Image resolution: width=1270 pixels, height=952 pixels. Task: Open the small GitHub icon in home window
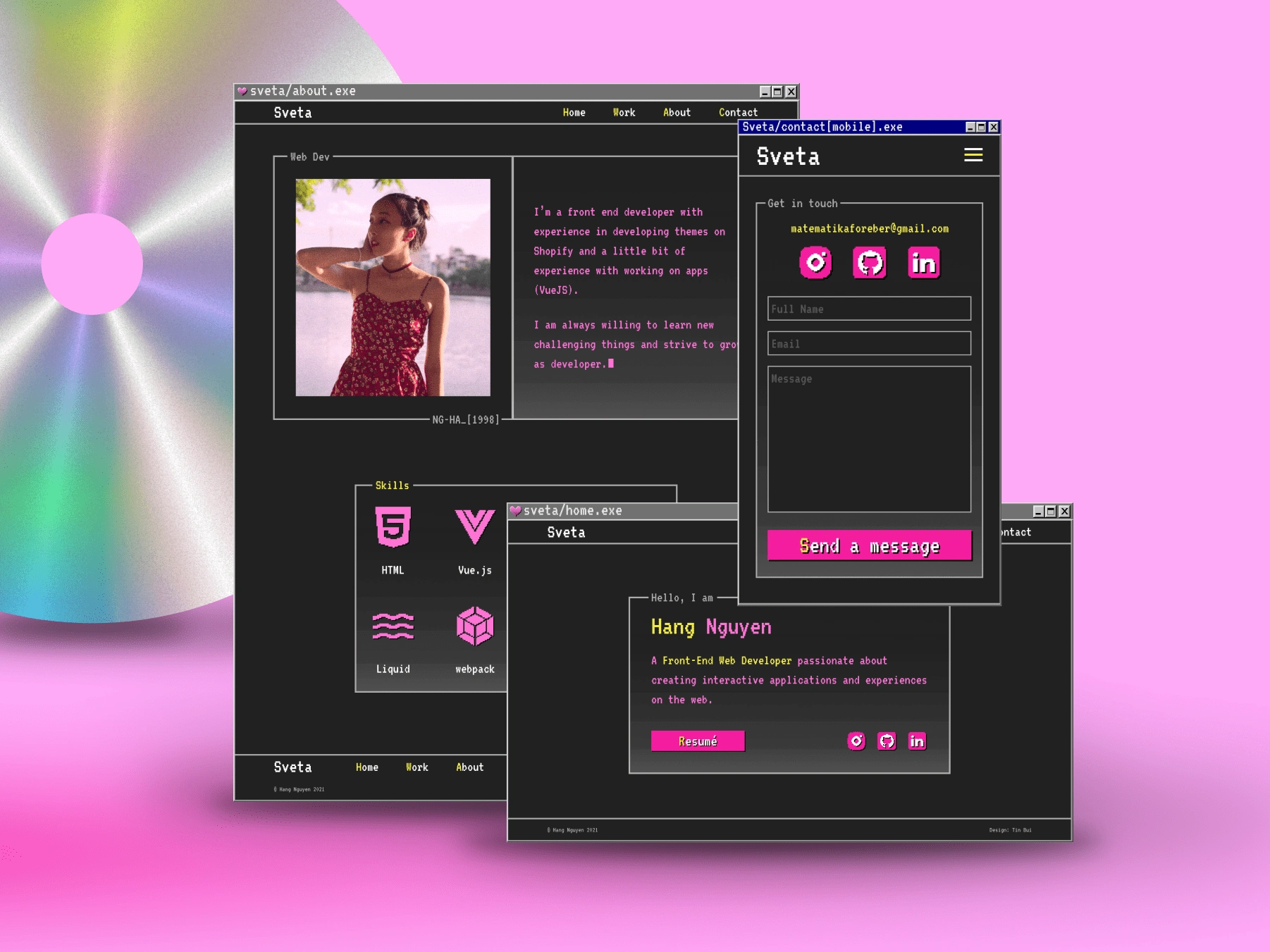(887, 741)
